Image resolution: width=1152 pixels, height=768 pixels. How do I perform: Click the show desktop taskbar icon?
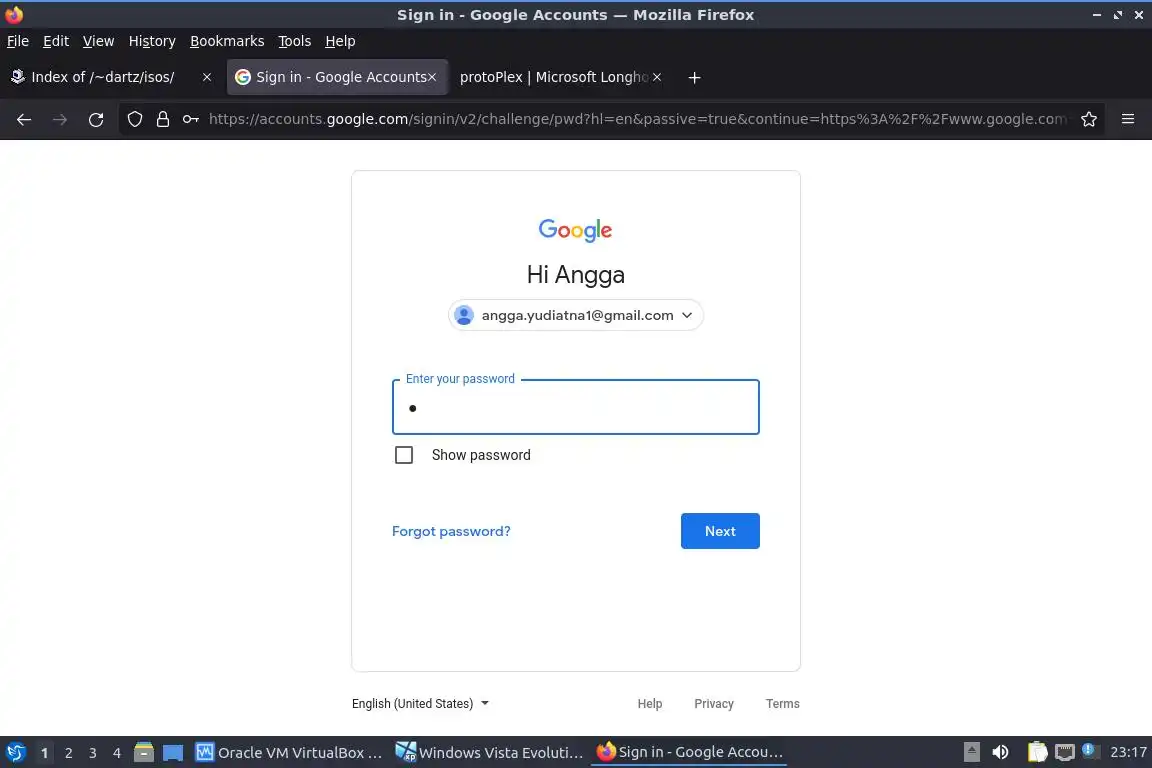click(173, 752)
